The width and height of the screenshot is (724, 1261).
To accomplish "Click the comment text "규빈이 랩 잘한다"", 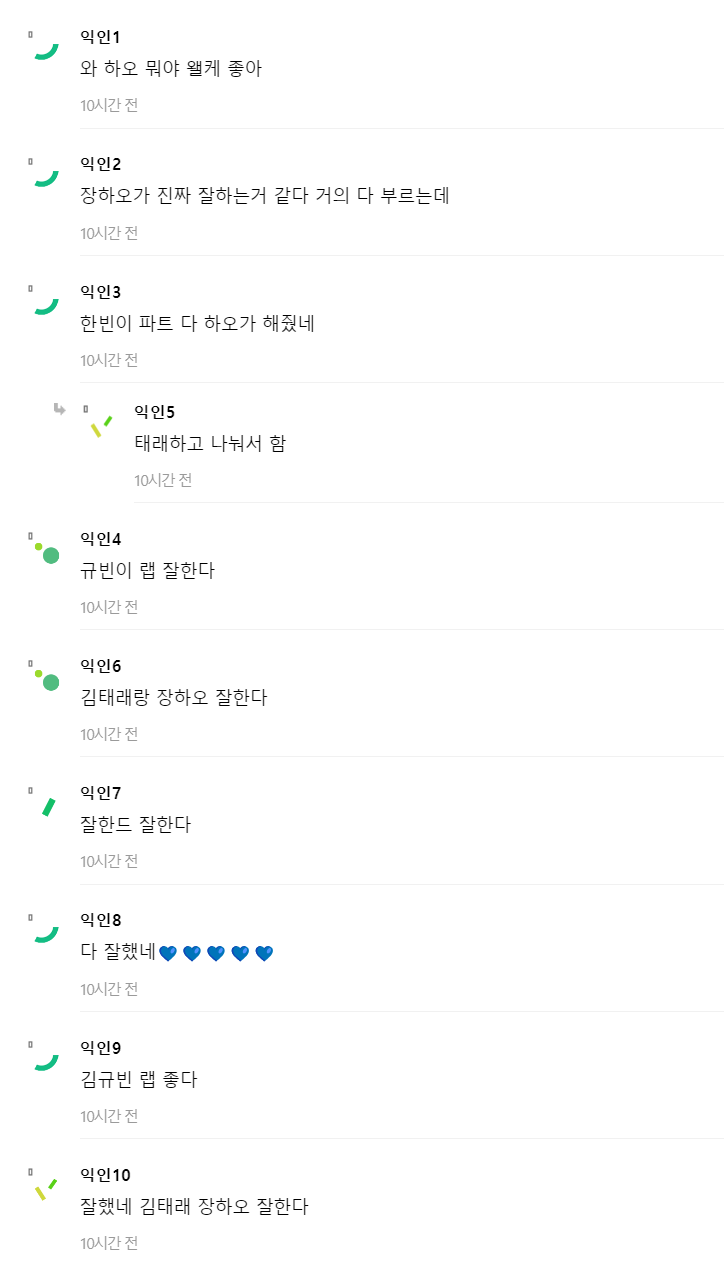I will coord(147,571).
